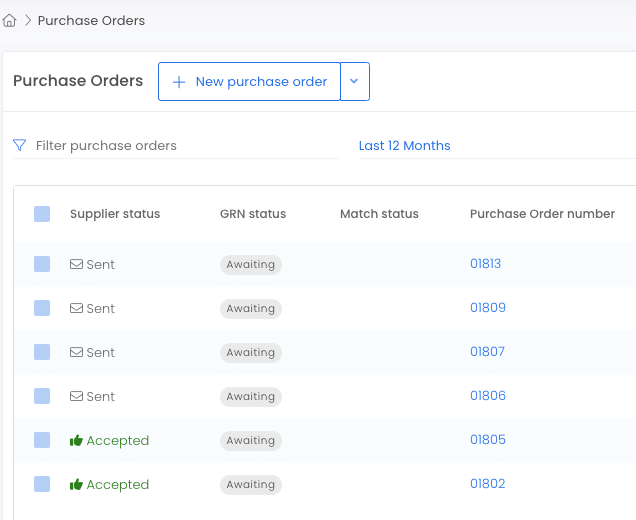Click the Awaiting badge on order 01806
The height and width of the screenshot is (520, 636).
point(251,396)
